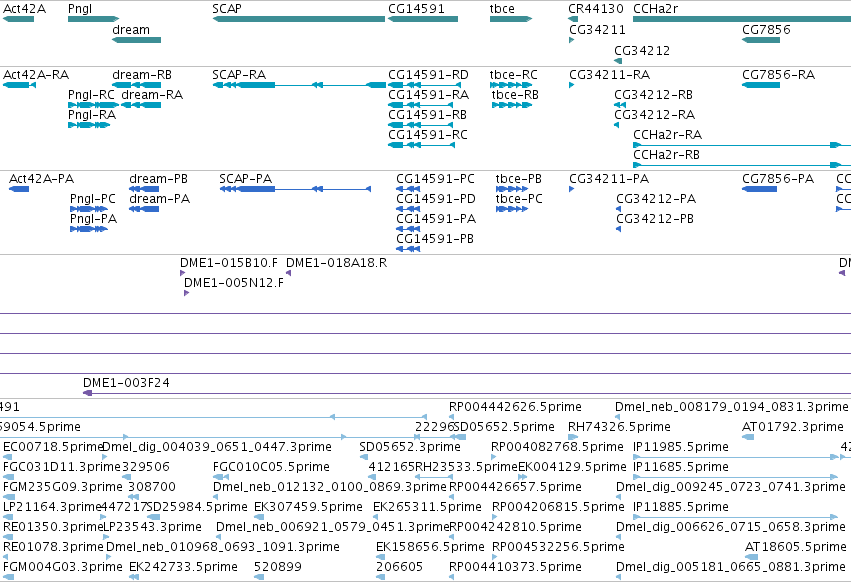Click the RP004442626.5prime EST label
Image resolution: width=851 pixels, height=582 pixels.
(515, 407)
